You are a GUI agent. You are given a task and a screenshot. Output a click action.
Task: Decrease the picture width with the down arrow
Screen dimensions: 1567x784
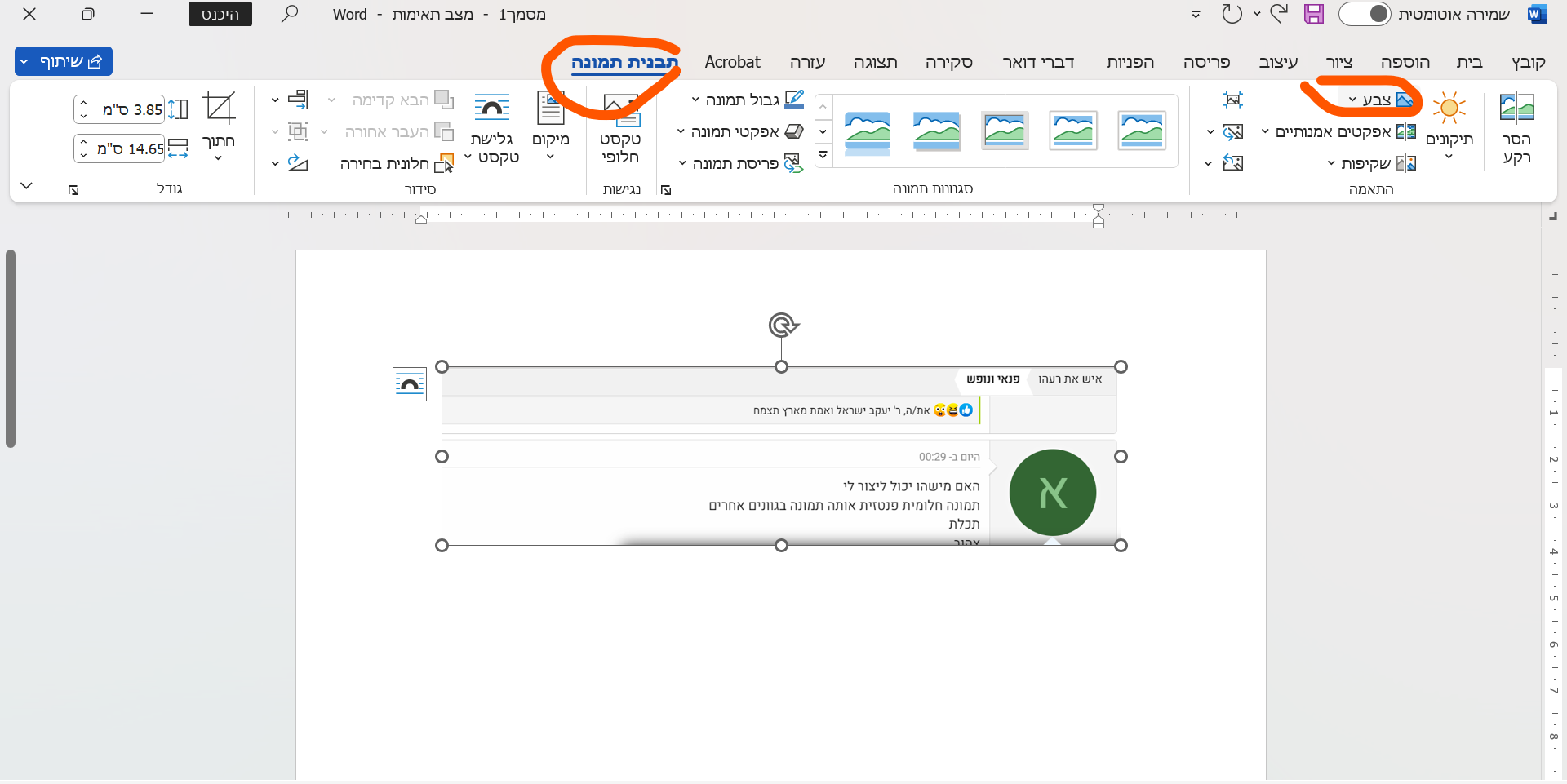83,155
